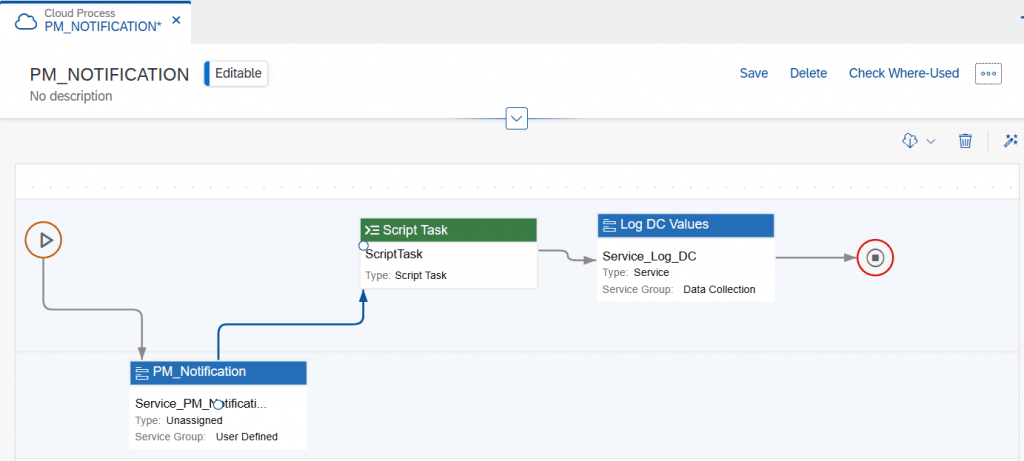The image size is (1024, 461).
Task: Click the End event stop node
Action: click(876, 258)
